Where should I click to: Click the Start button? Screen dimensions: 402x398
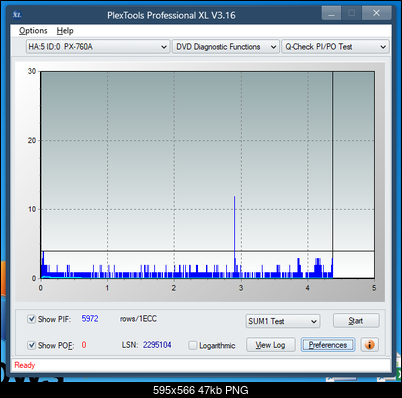click(356, 321)
